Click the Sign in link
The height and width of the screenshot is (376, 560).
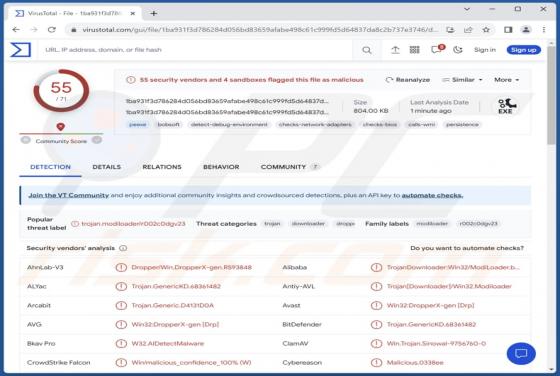[485, 50]
